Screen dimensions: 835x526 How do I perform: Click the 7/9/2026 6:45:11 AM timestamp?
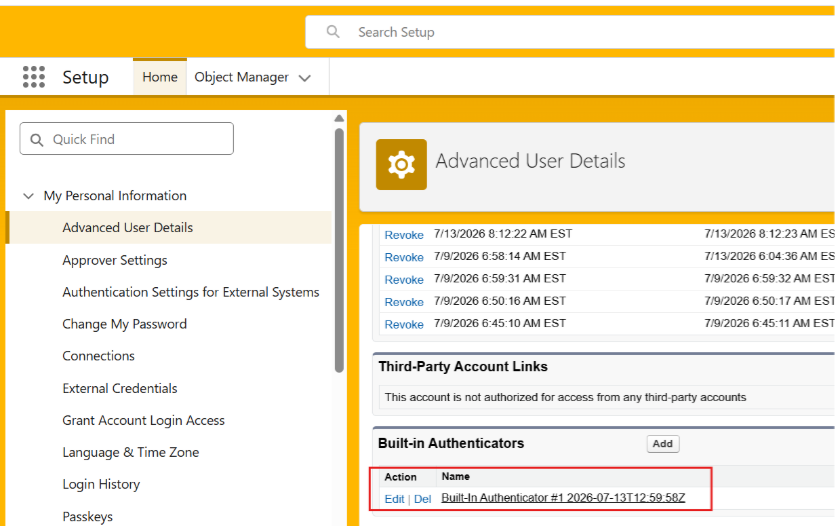(769, 323)
